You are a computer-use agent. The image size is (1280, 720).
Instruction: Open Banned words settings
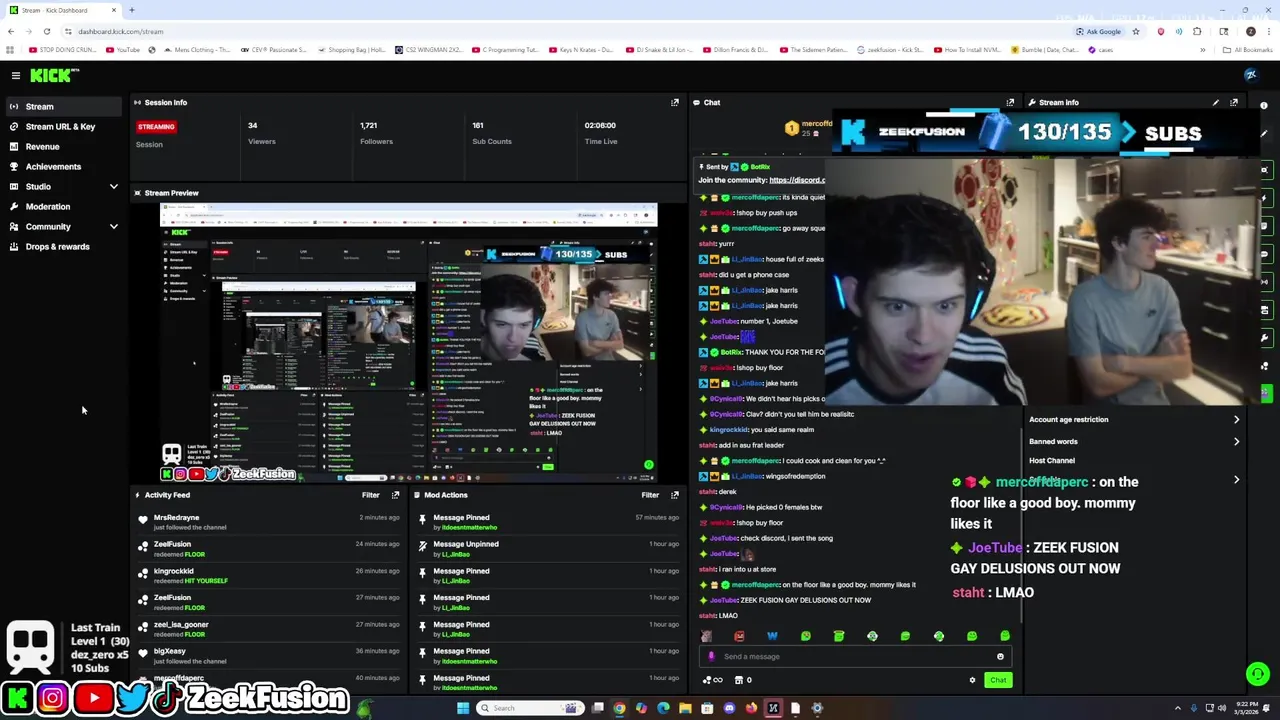pos(1134,441)
